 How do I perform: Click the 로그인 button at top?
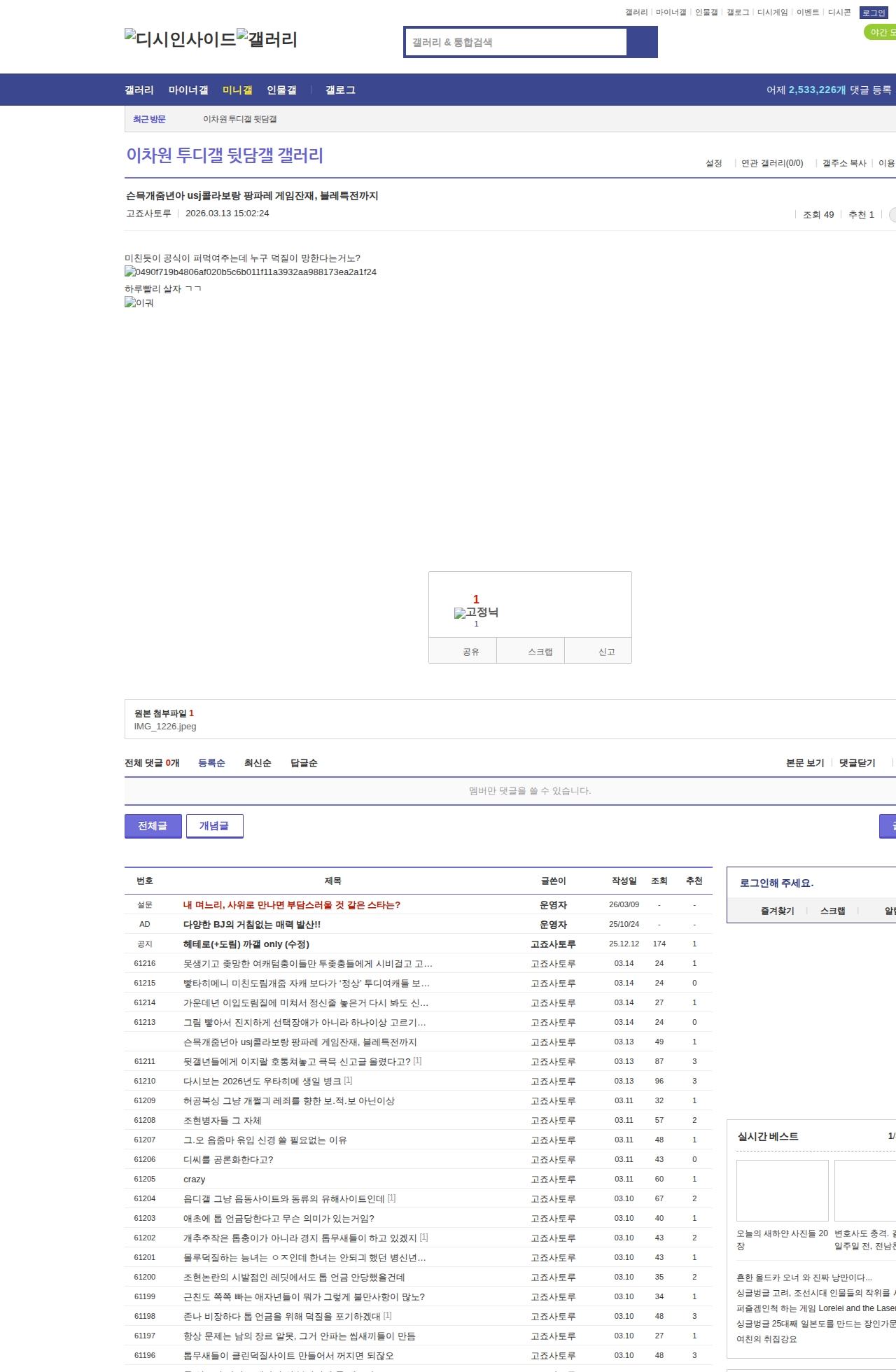click(x=874, y=13)
